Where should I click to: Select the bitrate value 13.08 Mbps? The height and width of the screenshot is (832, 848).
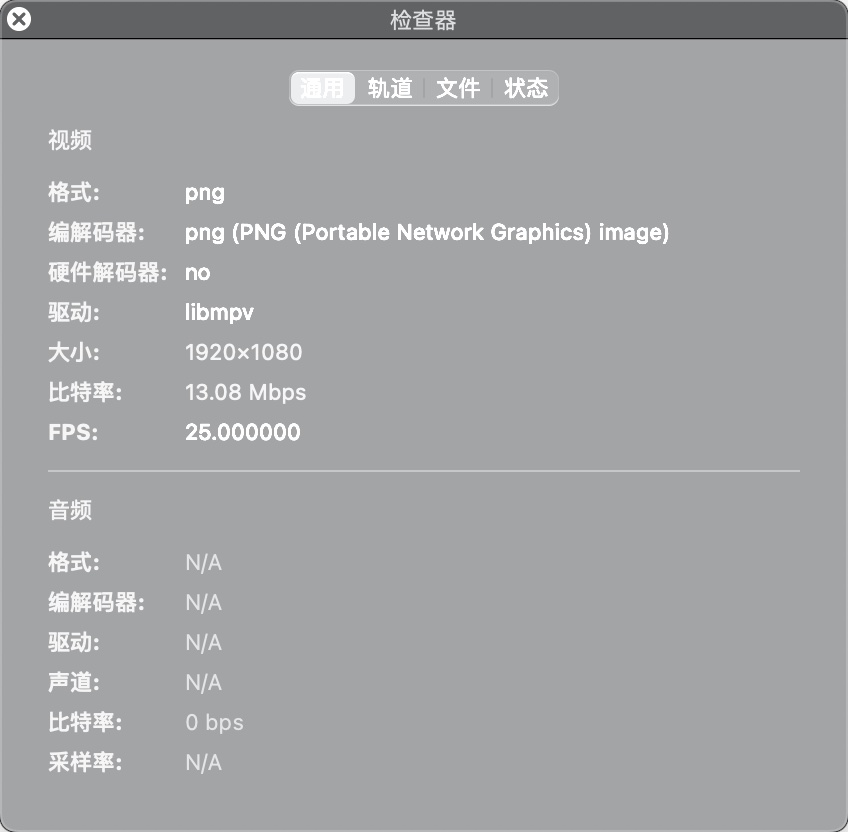pos(246,393)
